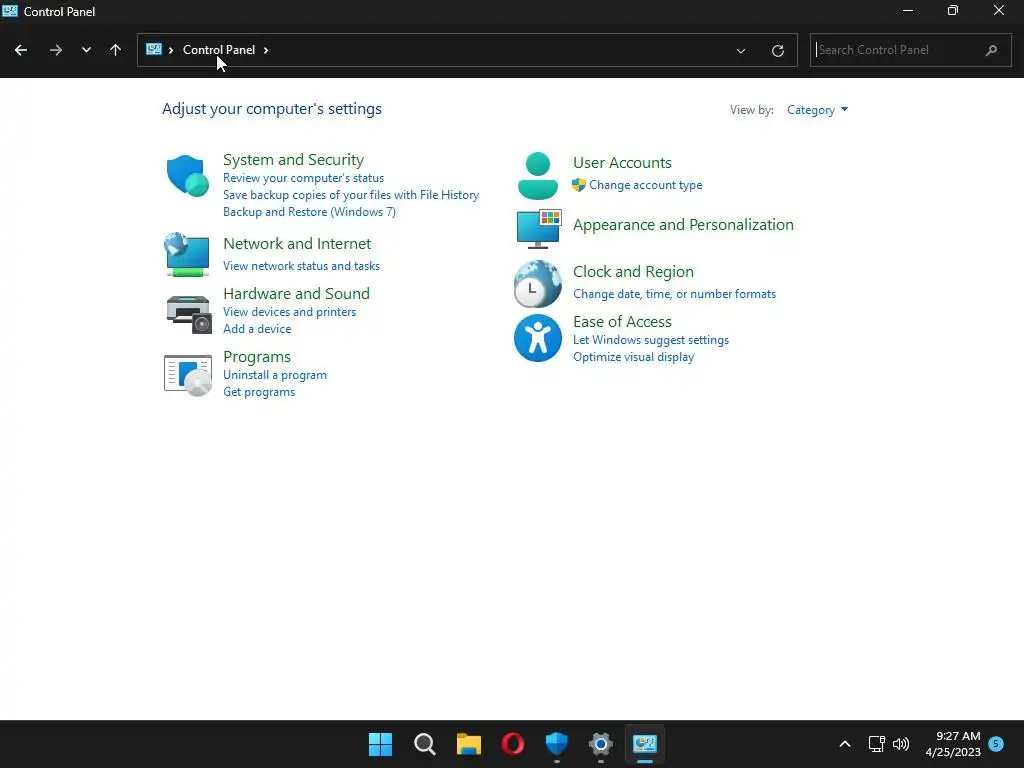Viewport: 1024px width, 768px height.
Task: Open Appearance and Personalization category
Action: 683,225
